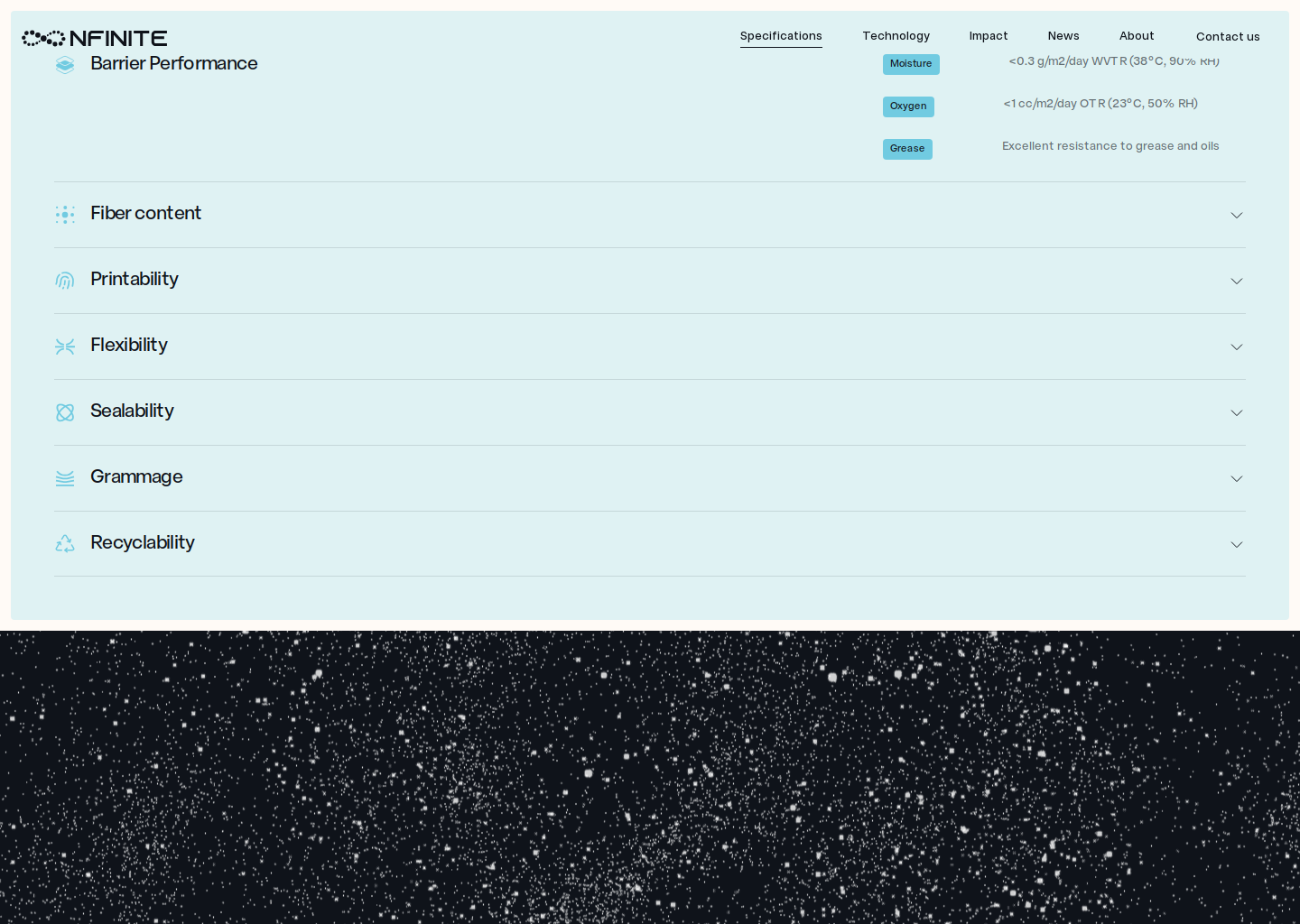Select the Moisture tag
Image resolution: width=1300 pixels, height=924 pixels.
(x=911, y=64)
